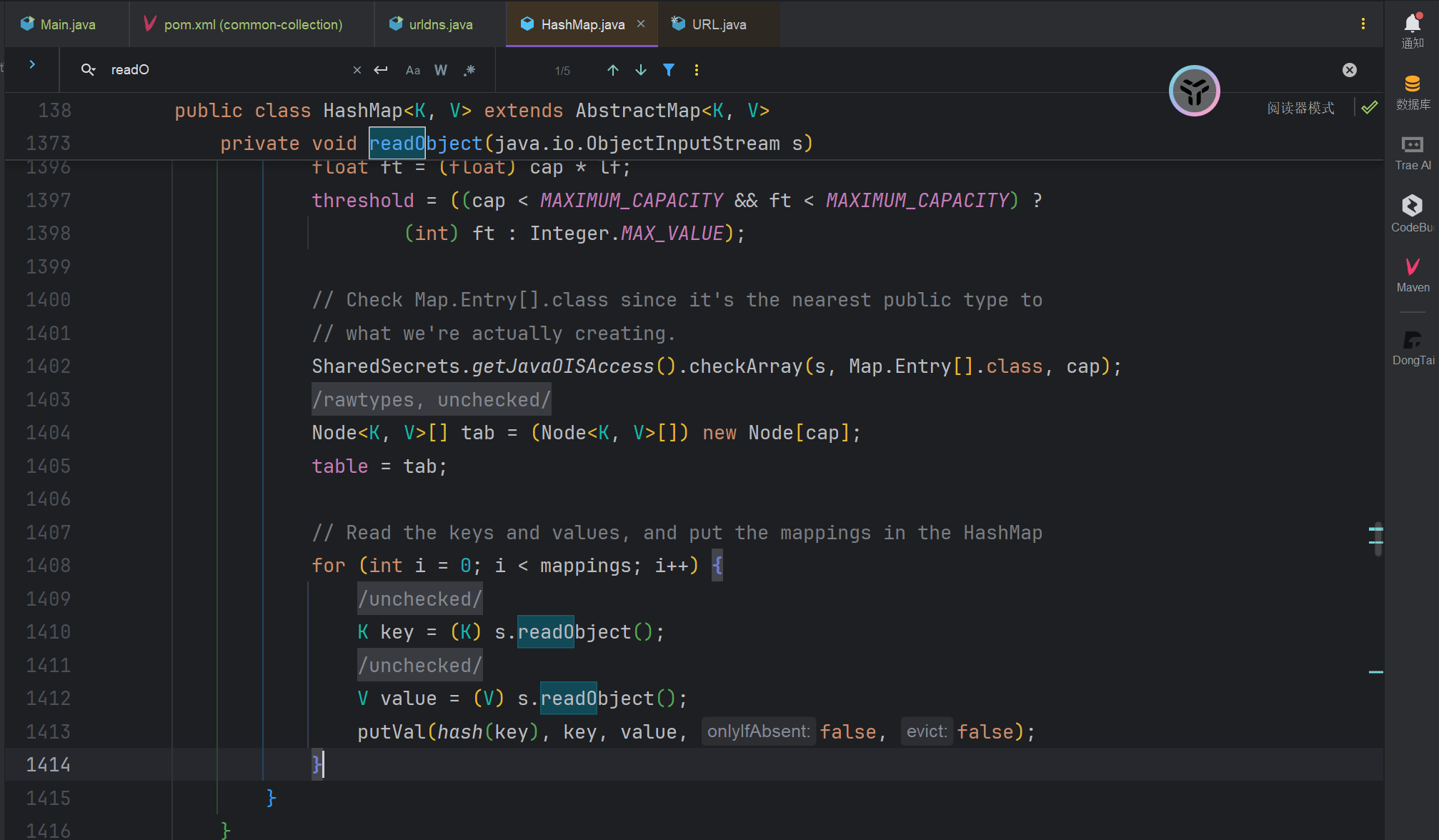Toggle Match Case search option
1439x840 pixels.
(412, 70)
